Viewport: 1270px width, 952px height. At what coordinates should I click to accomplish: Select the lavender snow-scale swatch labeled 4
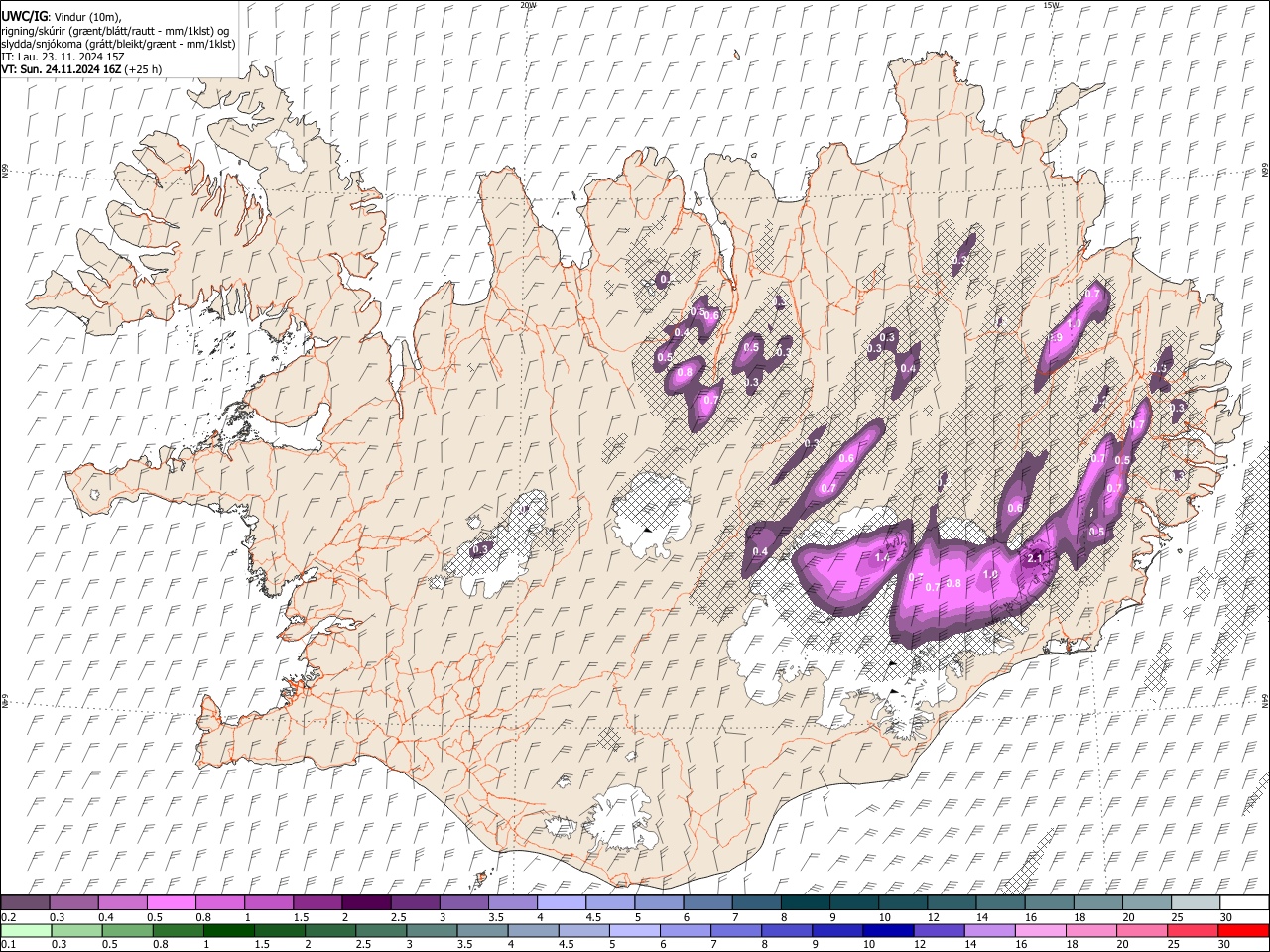[x=562, y=902]
